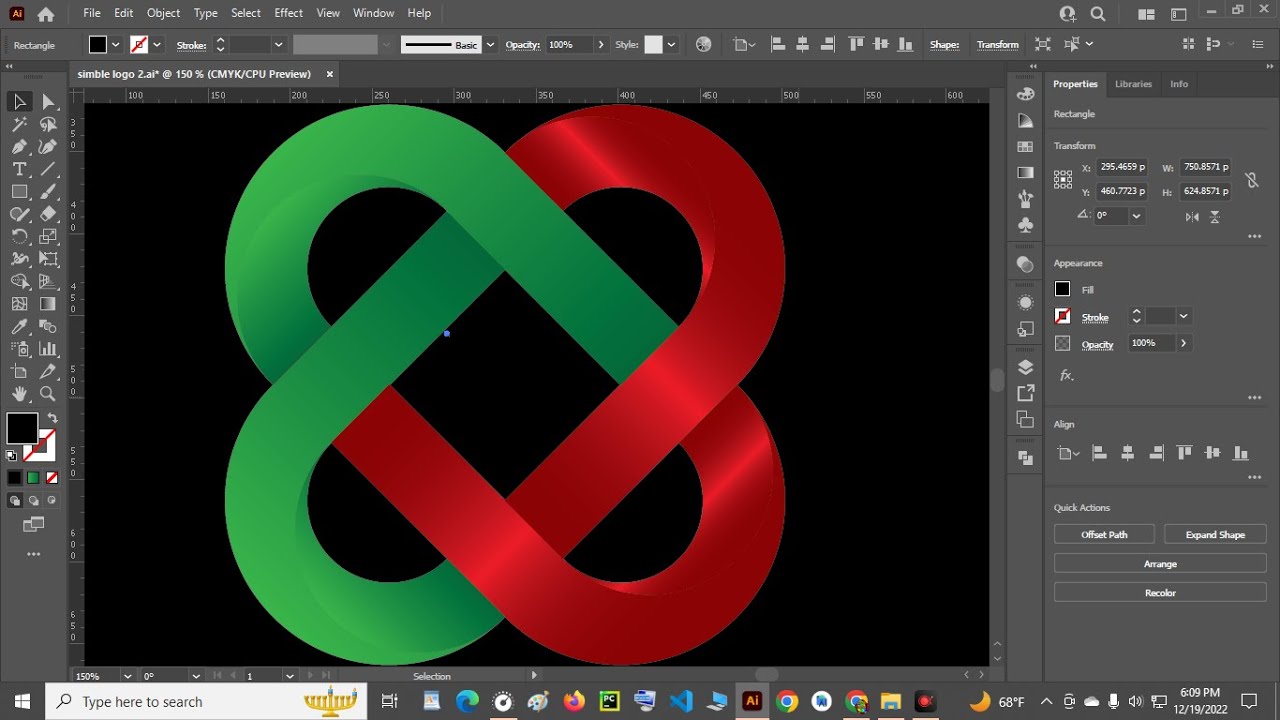1280x720 pixels.
Task: Click the Offset Path button
Action: 1104,535
